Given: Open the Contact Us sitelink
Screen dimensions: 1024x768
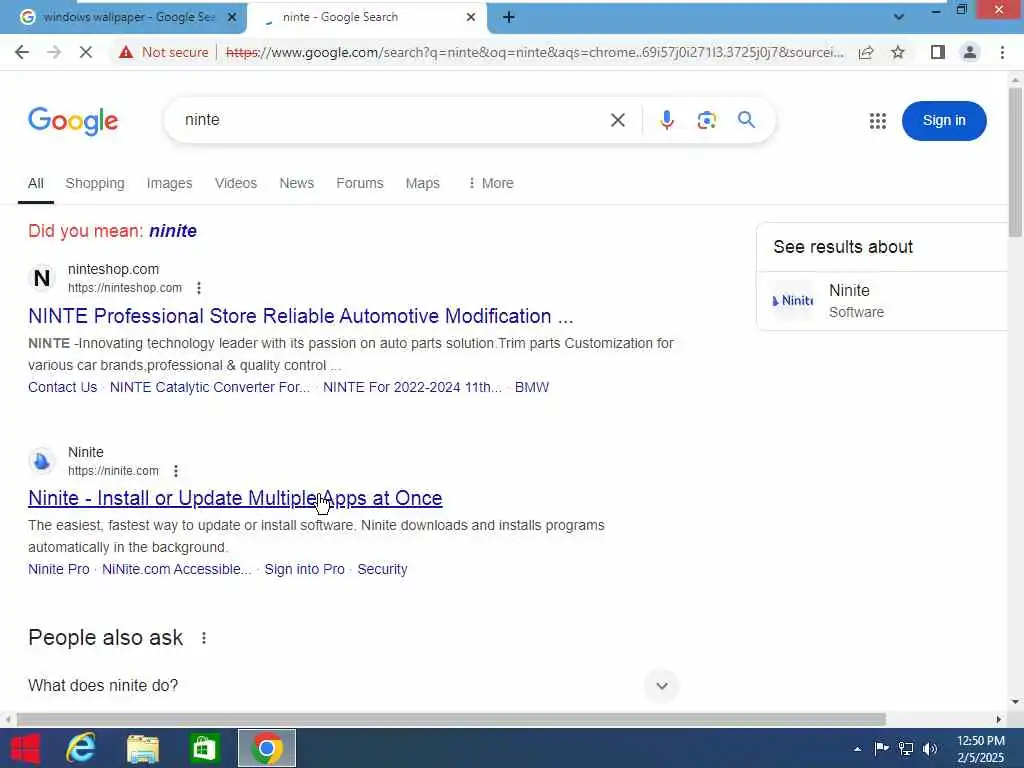Looking at the screenshot, I should tap(63, 387).
